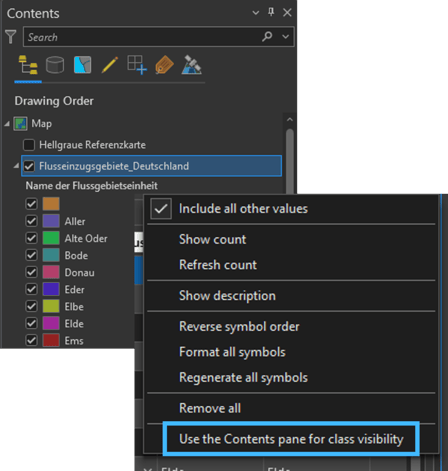Uncheck the Aller class checkbox
The width and height of the screenshot is (448, 471).
32,221
